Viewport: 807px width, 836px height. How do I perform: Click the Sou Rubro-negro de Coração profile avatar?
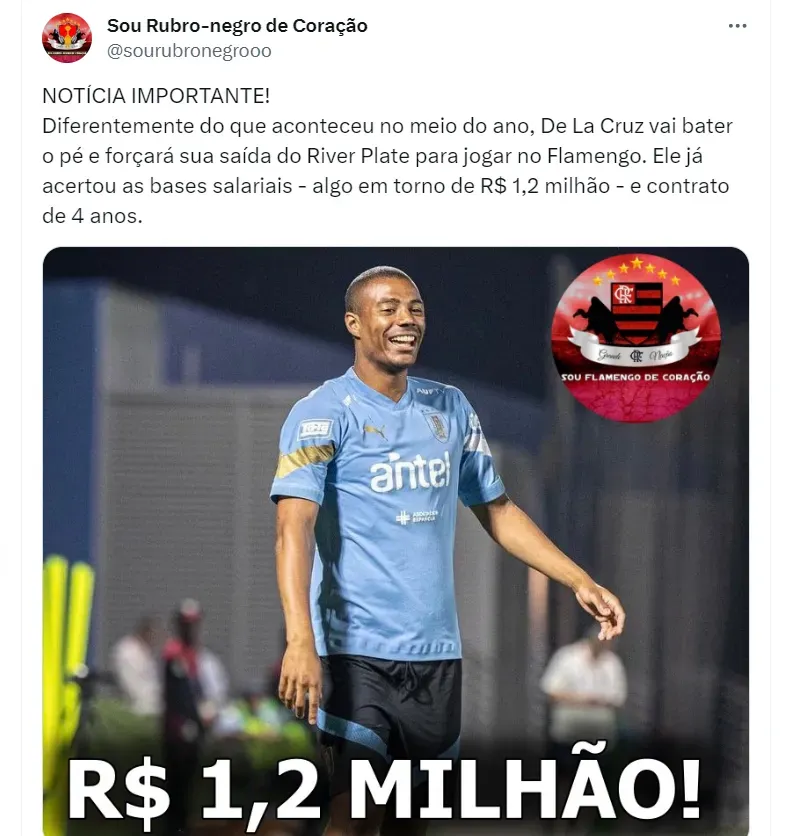tap(67, 38)
